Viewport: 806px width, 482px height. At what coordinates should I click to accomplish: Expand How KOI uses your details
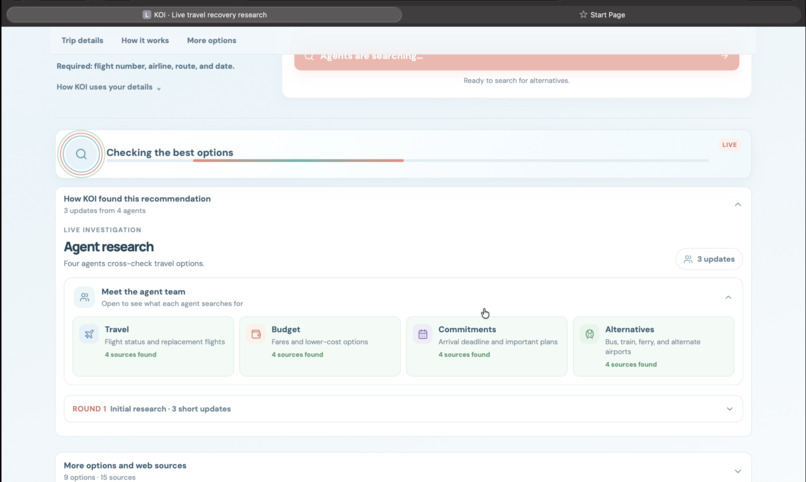(109, 87)
